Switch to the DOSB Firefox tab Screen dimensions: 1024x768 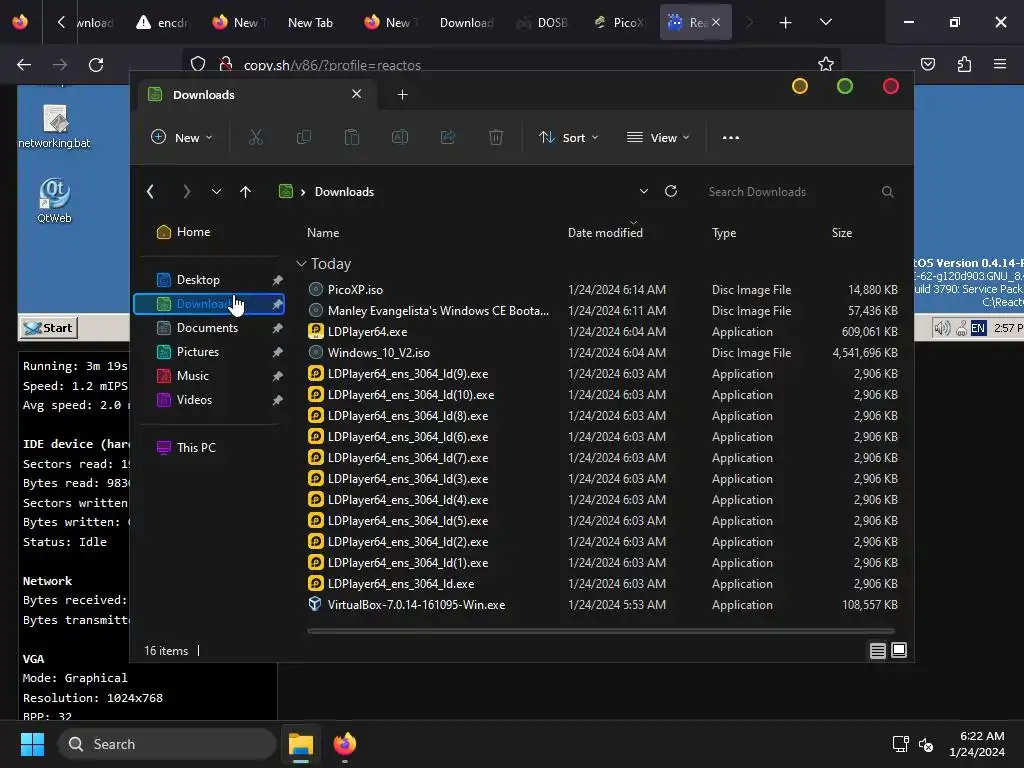pyautogui.click(x=542, y=23)
